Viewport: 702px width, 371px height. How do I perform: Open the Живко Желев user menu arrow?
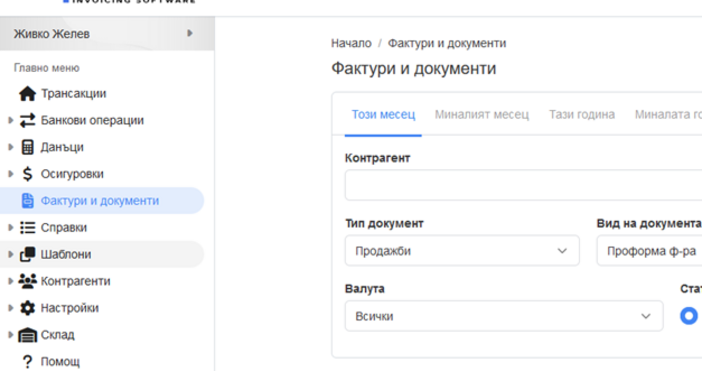190,33
